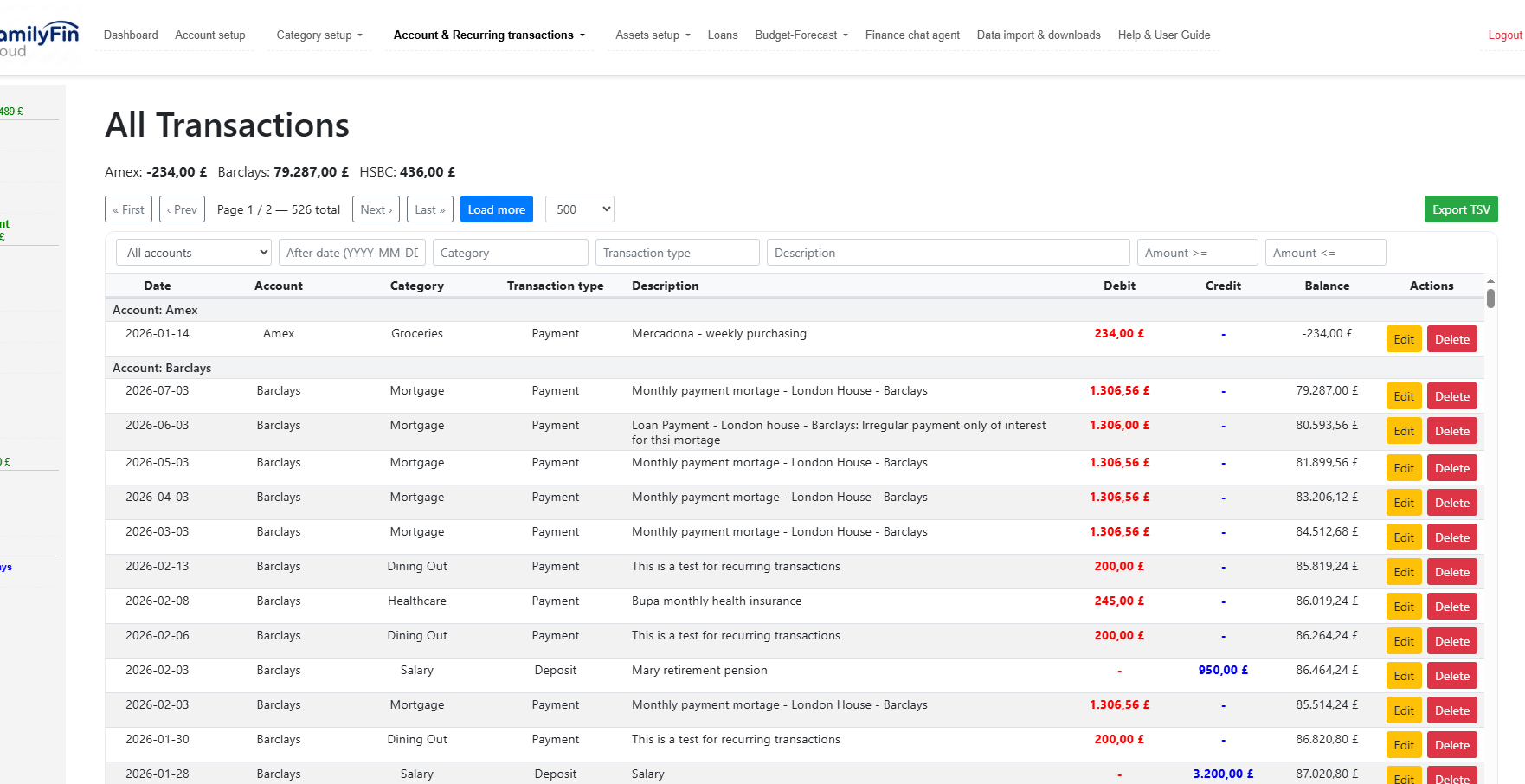This screenshot has height=784, width=1525.
Task: Open the FamilyFin cloud logo link
Action: (39, 39)
